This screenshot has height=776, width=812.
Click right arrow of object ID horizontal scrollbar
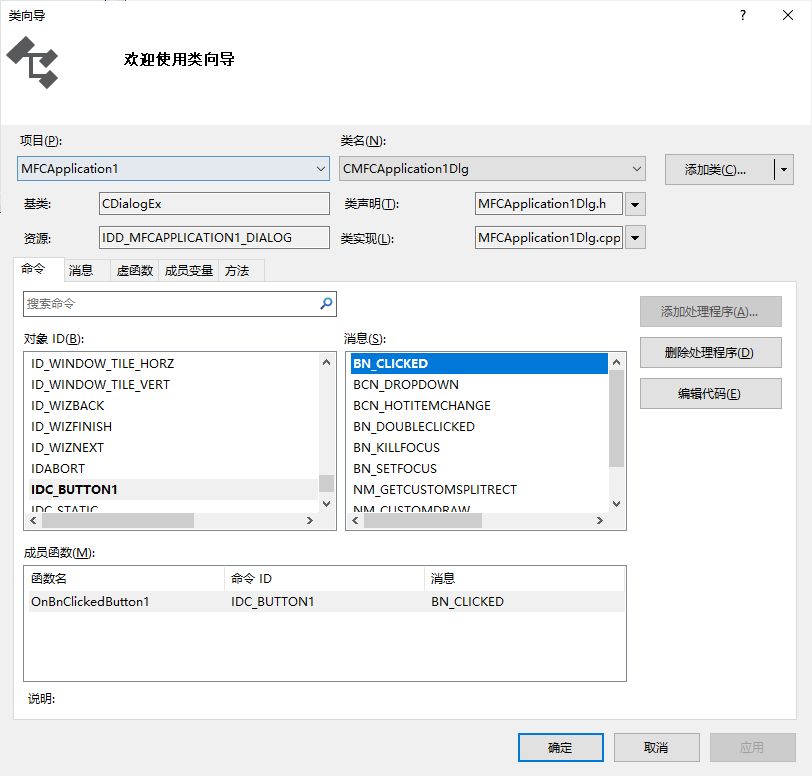[310, 521]
